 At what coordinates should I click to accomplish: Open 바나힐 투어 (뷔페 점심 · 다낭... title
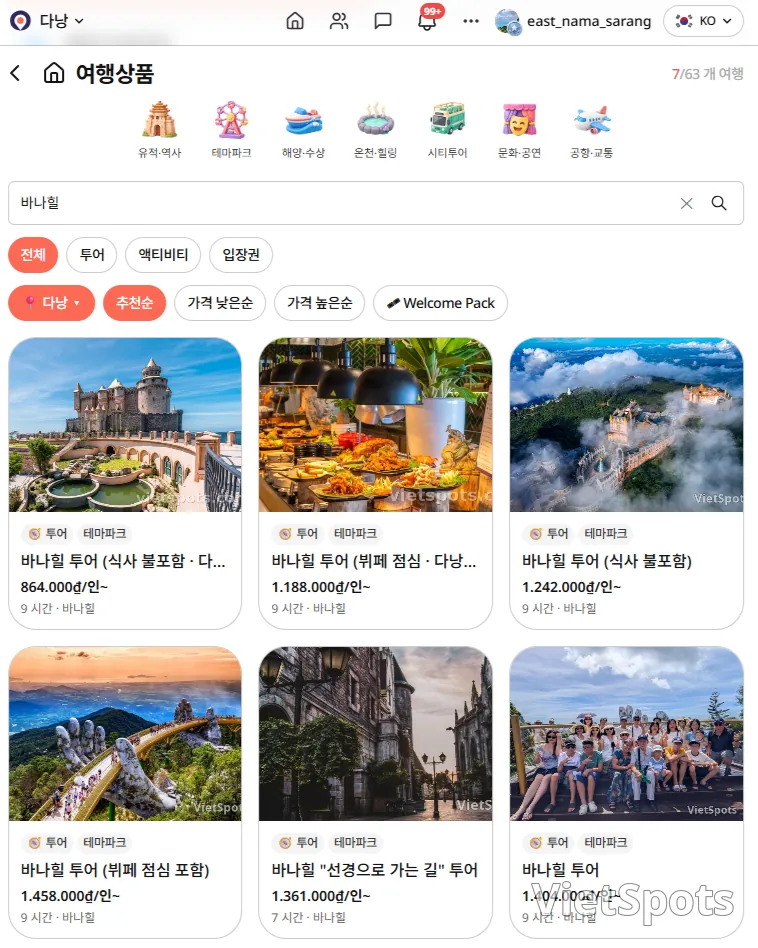click(374, 561)
